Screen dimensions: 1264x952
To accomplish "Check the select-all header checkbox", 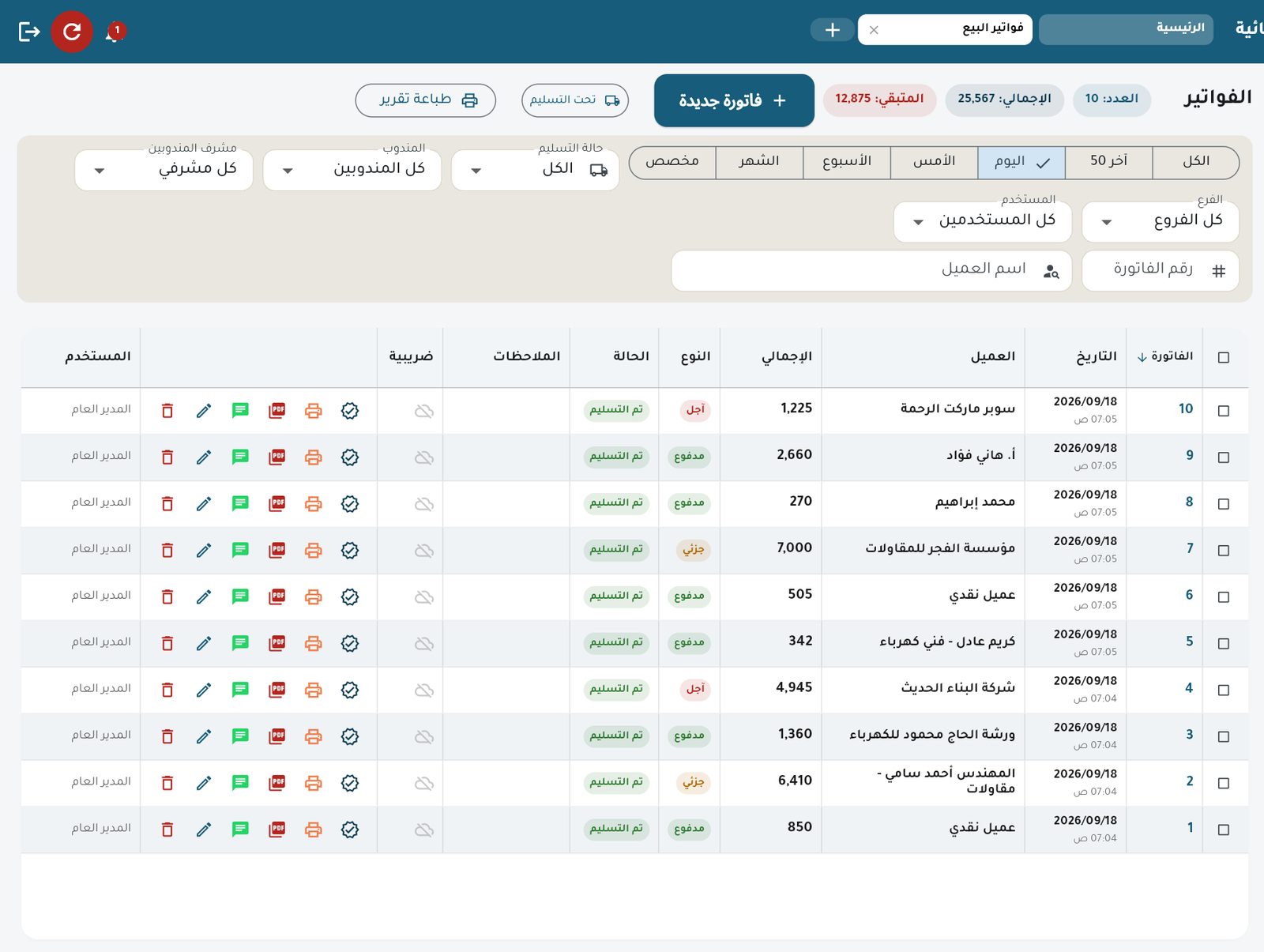I will point(1224,358).
